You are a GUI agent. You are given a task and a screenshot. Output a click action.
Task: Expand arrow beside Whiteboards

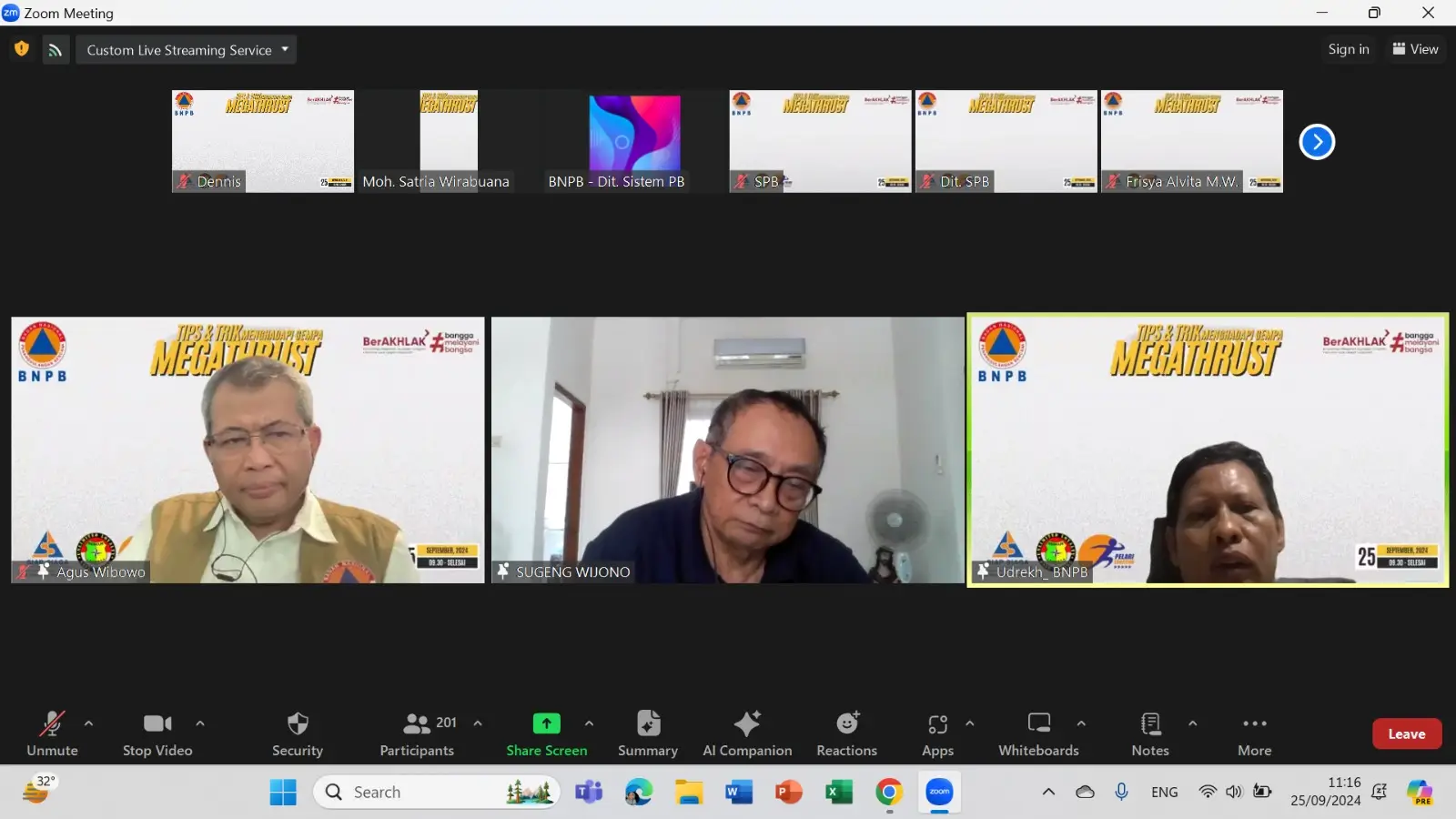click(1081, 723)
